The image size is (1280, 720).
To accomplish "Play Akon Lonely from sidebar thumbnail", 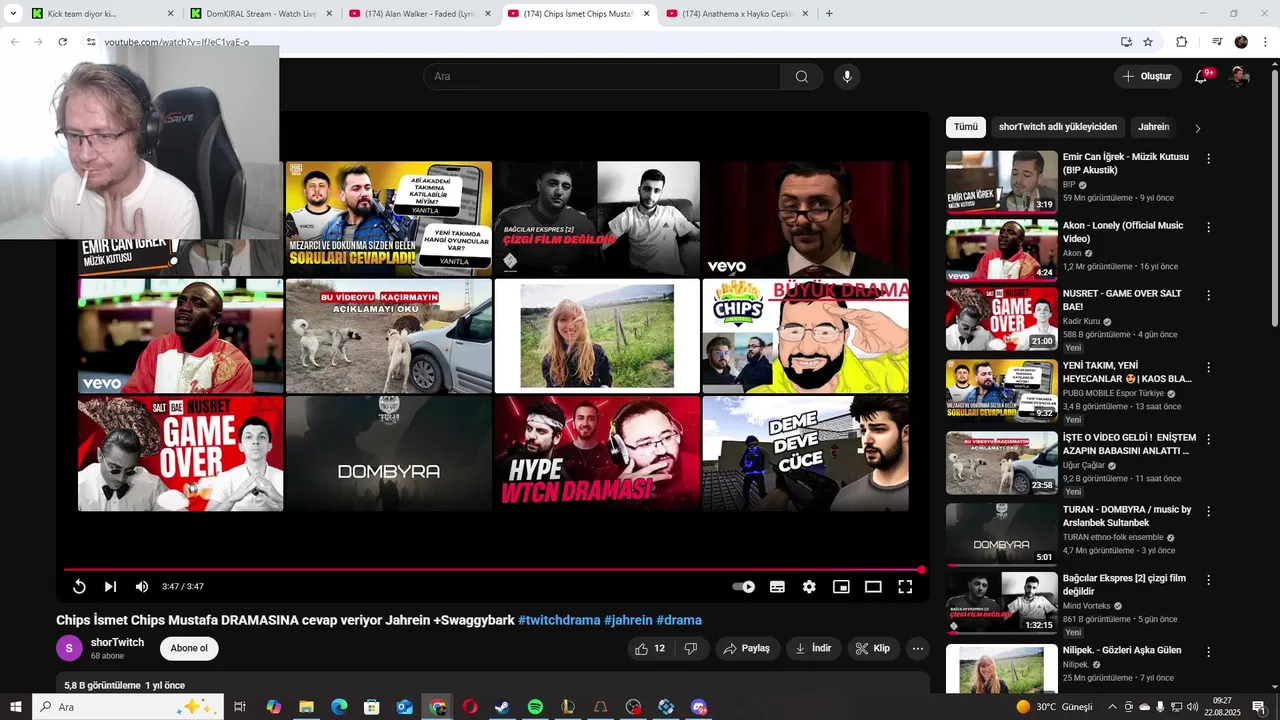I will coord(1001,250).
